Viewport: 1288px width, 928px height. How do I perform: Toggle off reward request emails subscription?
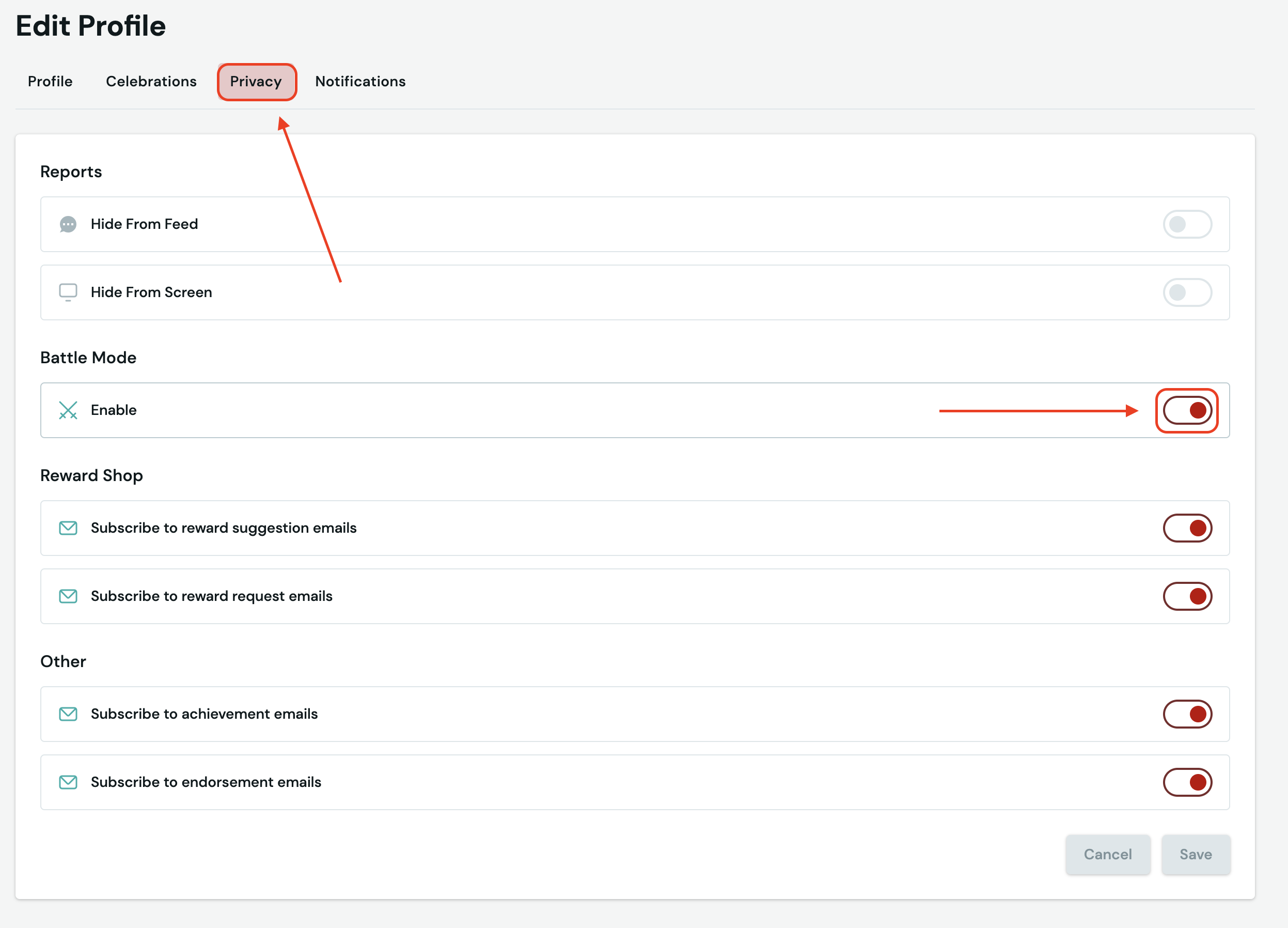[1187, 596]
